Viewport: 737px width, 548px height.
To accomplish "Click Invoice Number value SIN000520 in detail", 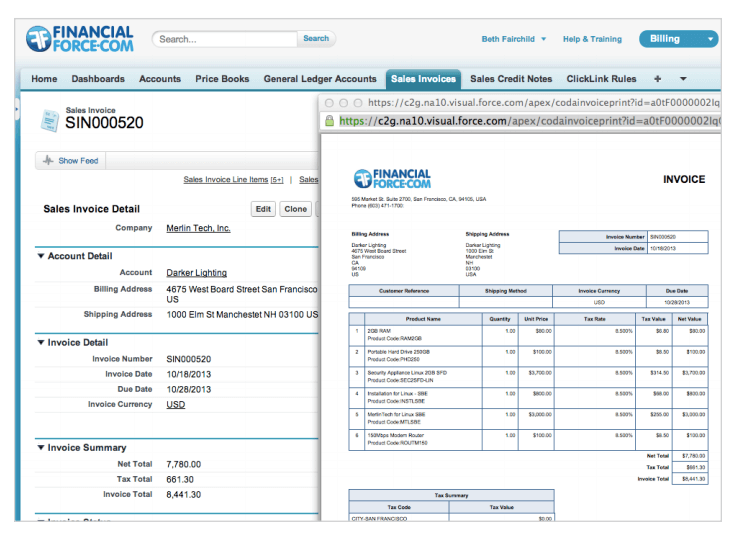I will [188, 359].
